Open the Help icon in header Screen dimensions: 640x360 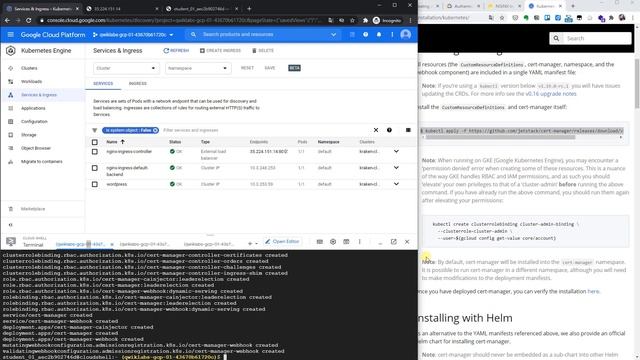(365, 35)
